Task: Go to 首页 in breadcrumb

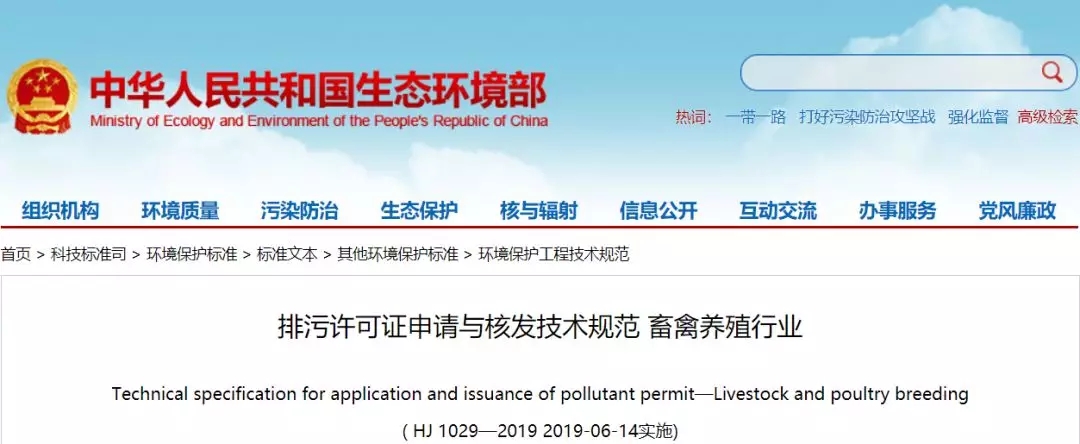Action: (15, 254)
